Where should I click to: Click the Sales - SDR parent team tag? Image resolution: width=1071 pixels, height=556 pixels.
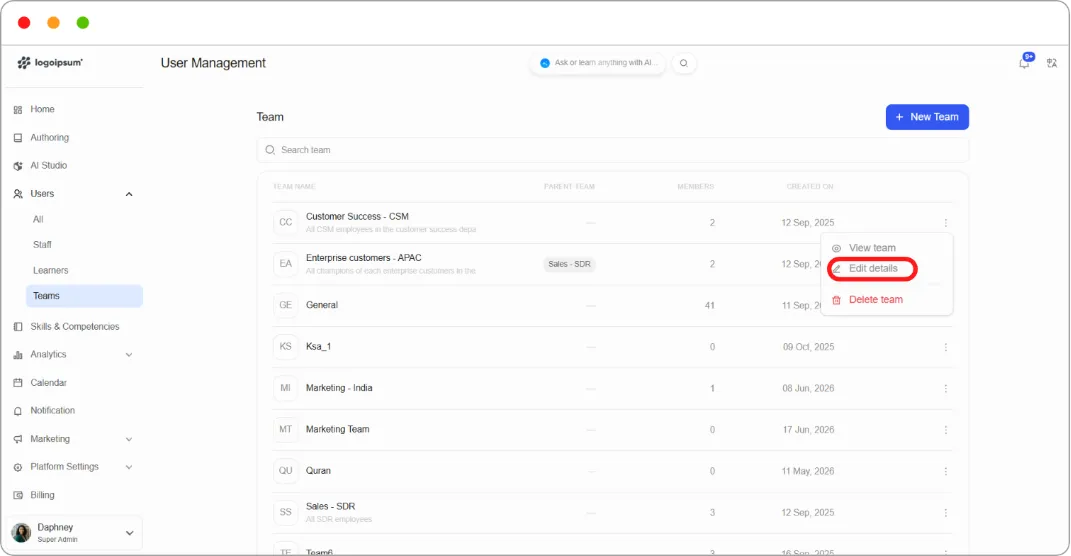point(569,264)
